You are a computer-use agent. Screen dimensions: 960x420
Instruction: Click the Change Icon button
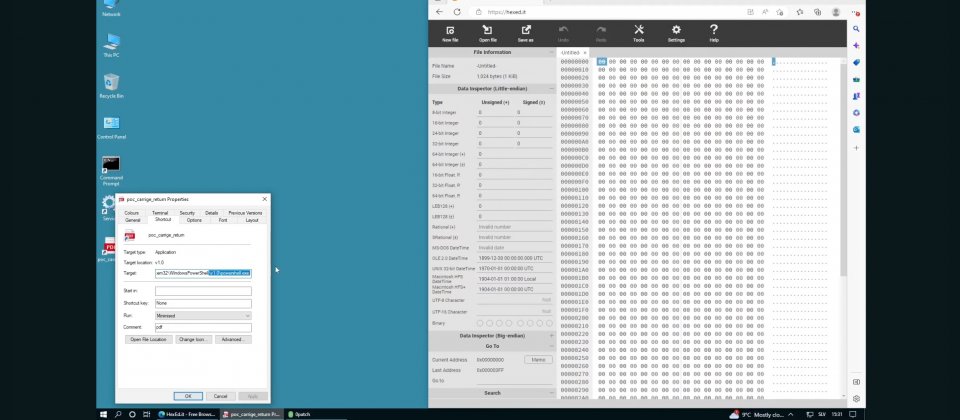click(193, 340)
